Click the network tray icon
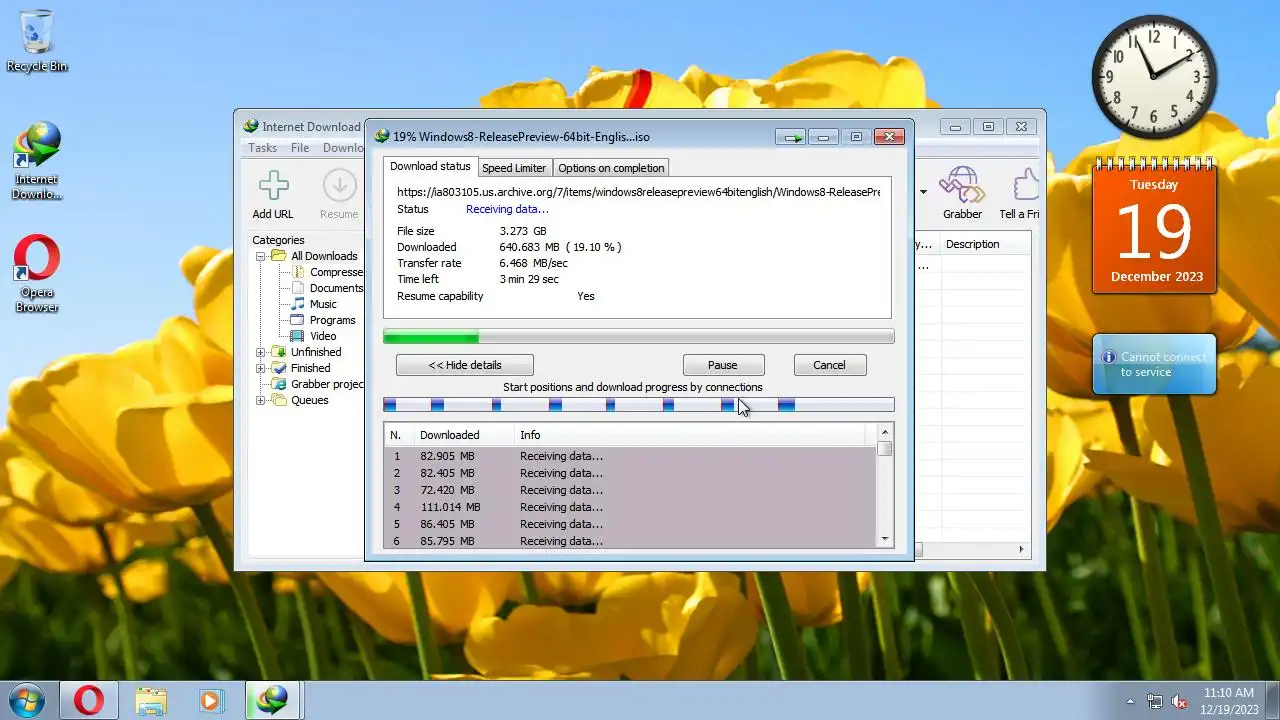This screenshot has width=1280, height=720. point(1155,701)
